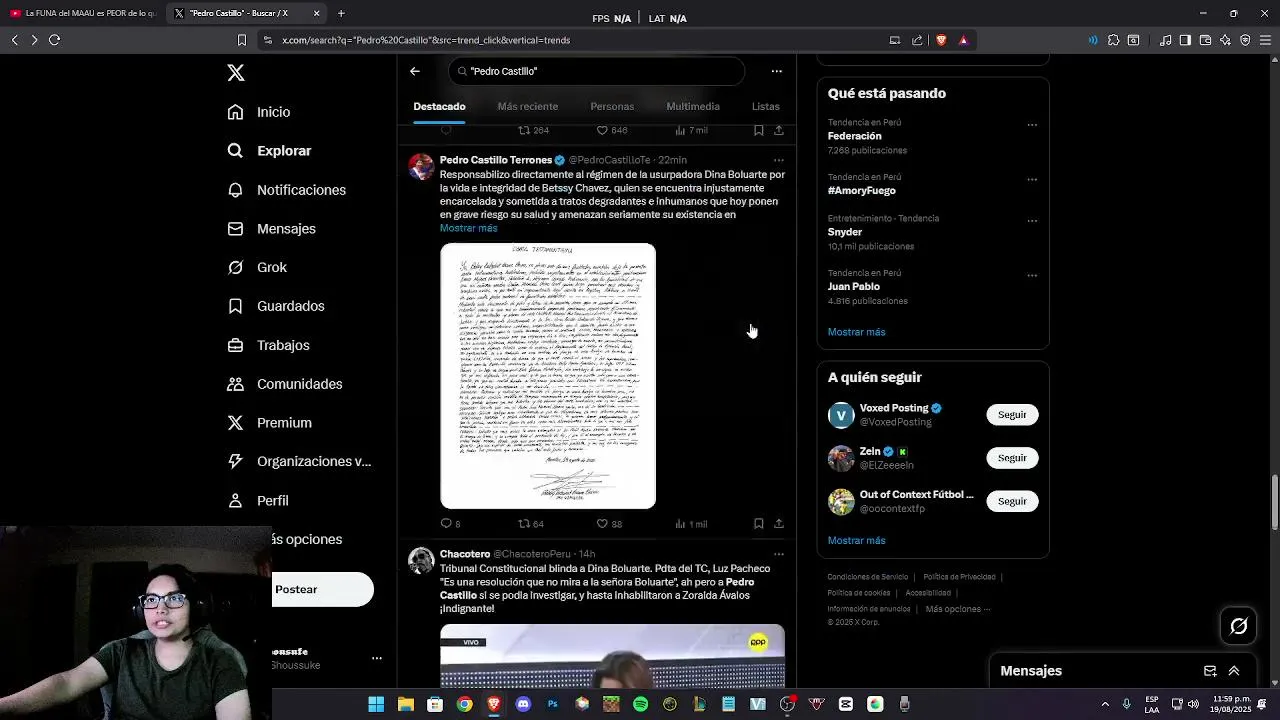Open Photoshop from taskbar

click(553, 704)
